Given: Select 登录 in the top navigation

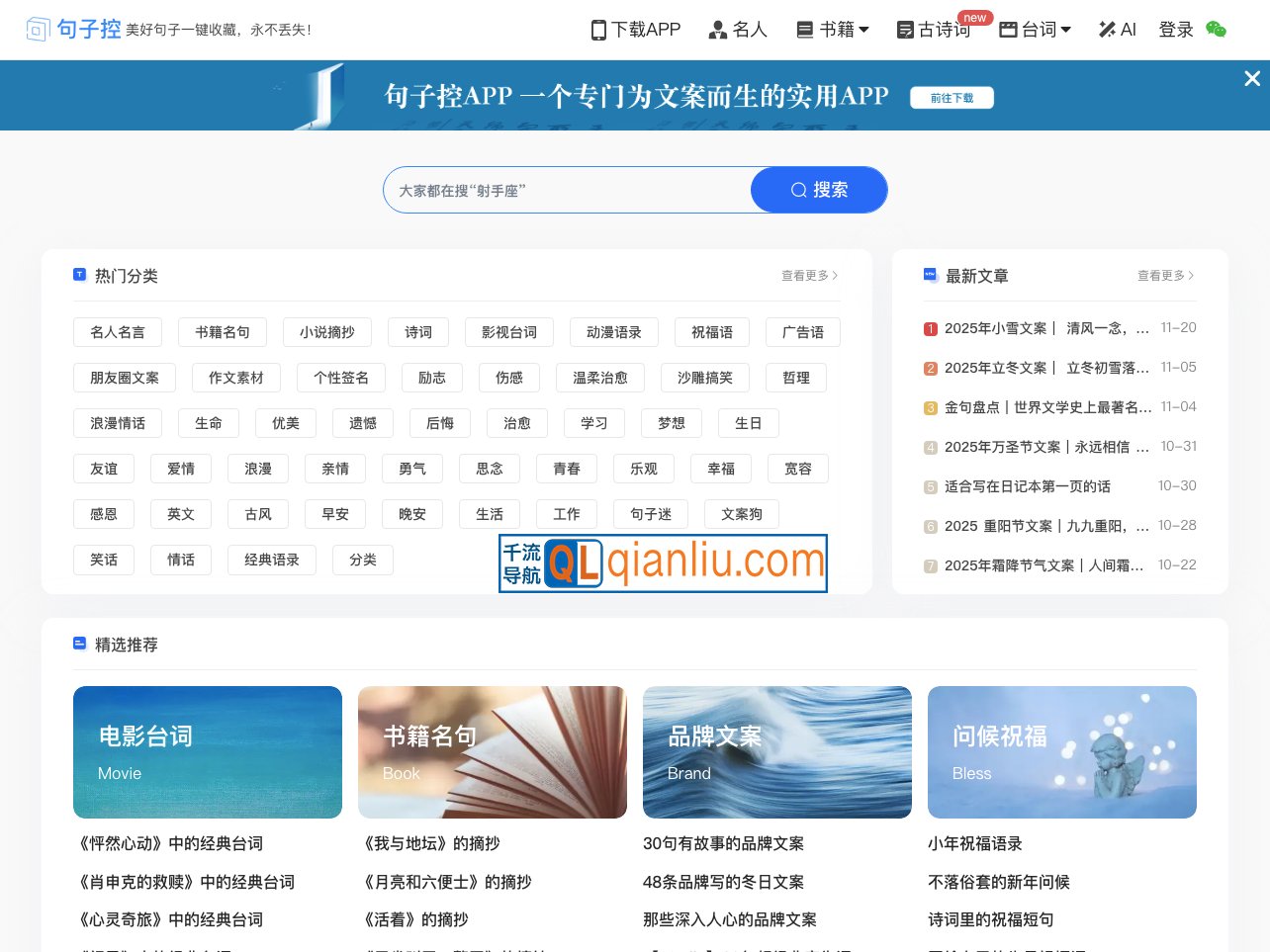Looking at the screenshot, I should 1176,30.
